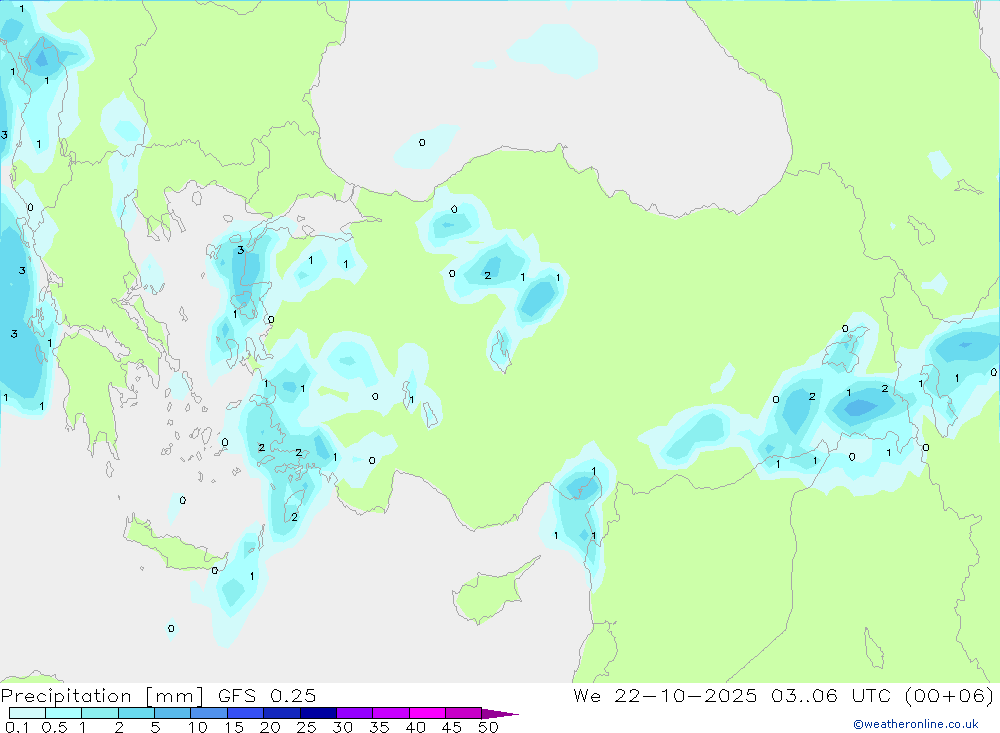Click the 0.1 legend scale label
Viewport: 1000px width, 733px height.
coord(17,727)
